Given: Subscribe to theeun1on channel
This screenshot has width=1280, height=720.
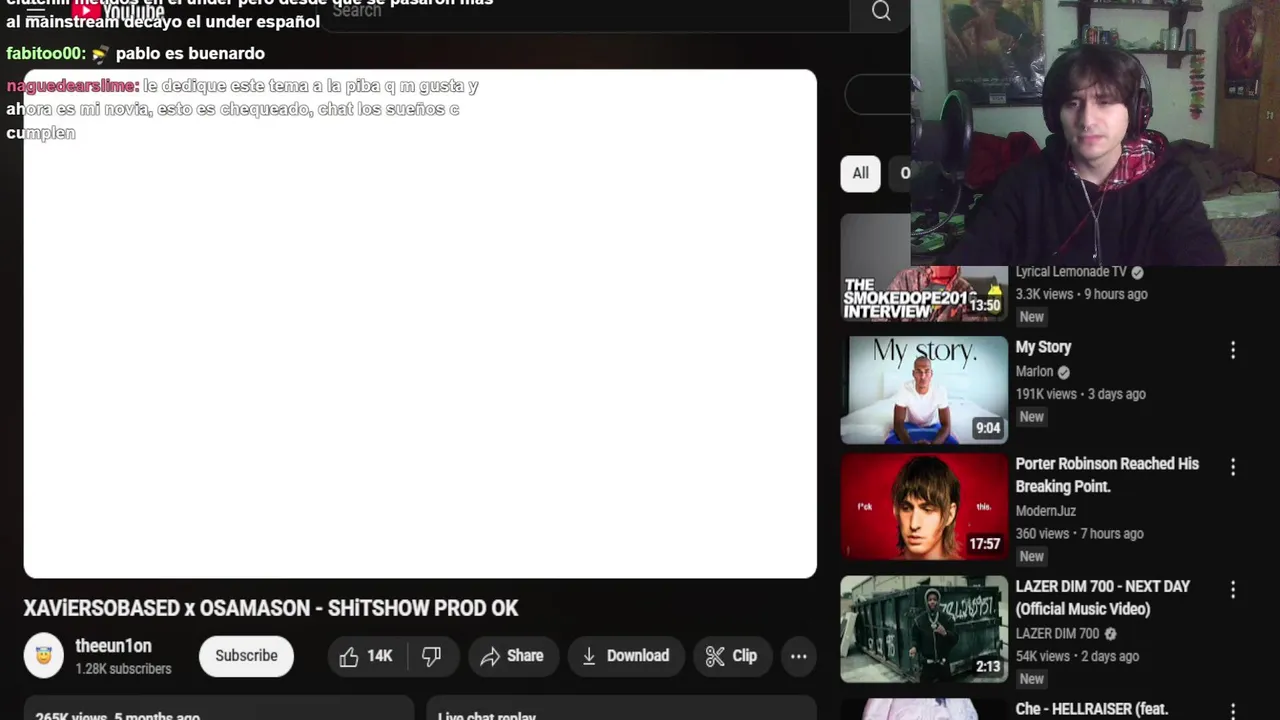Looking at the screenshot, I should click(246, 656).
